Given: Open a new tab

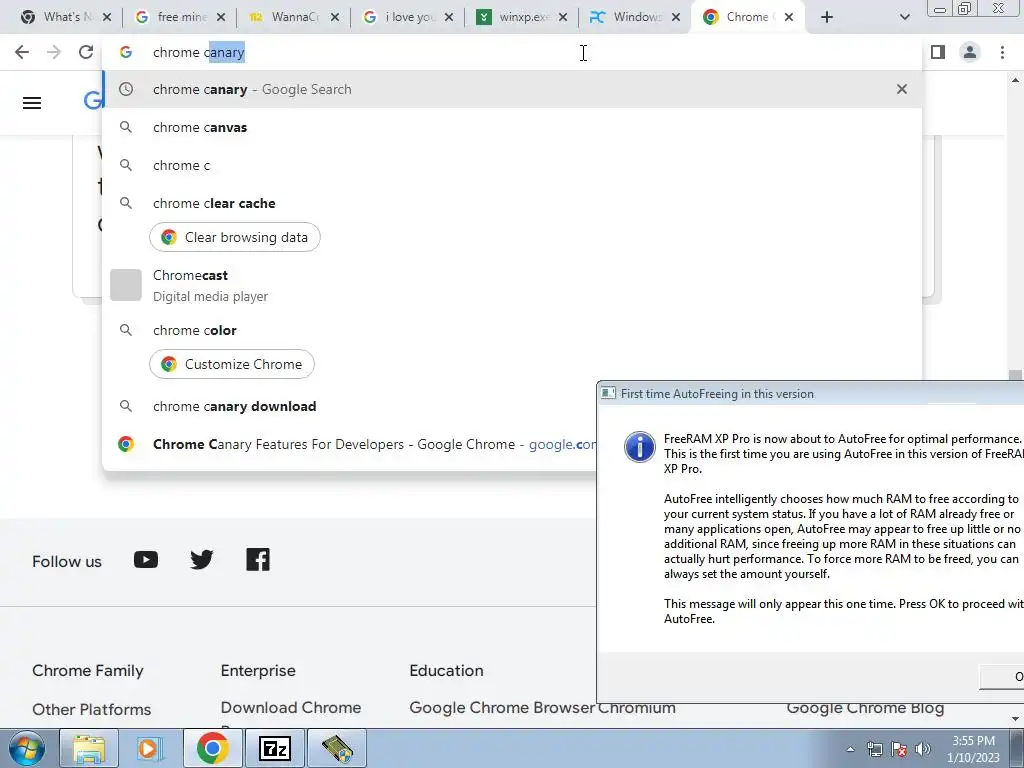Looking at the screenshot, I should (827, 17).
